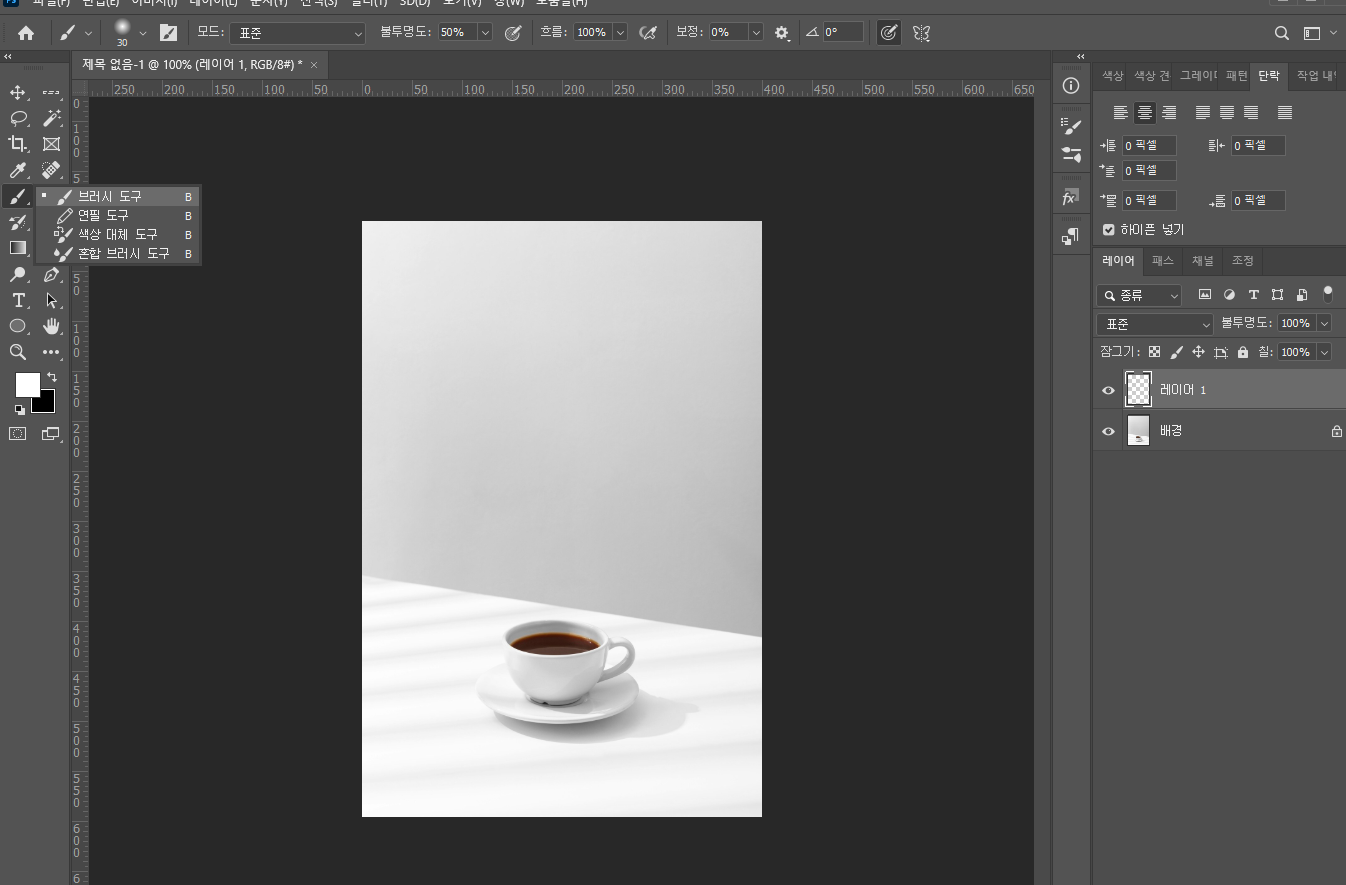
Task: Uncheck the 하이픈 넣기 checkbox
Action: [x=1109, y=229]
